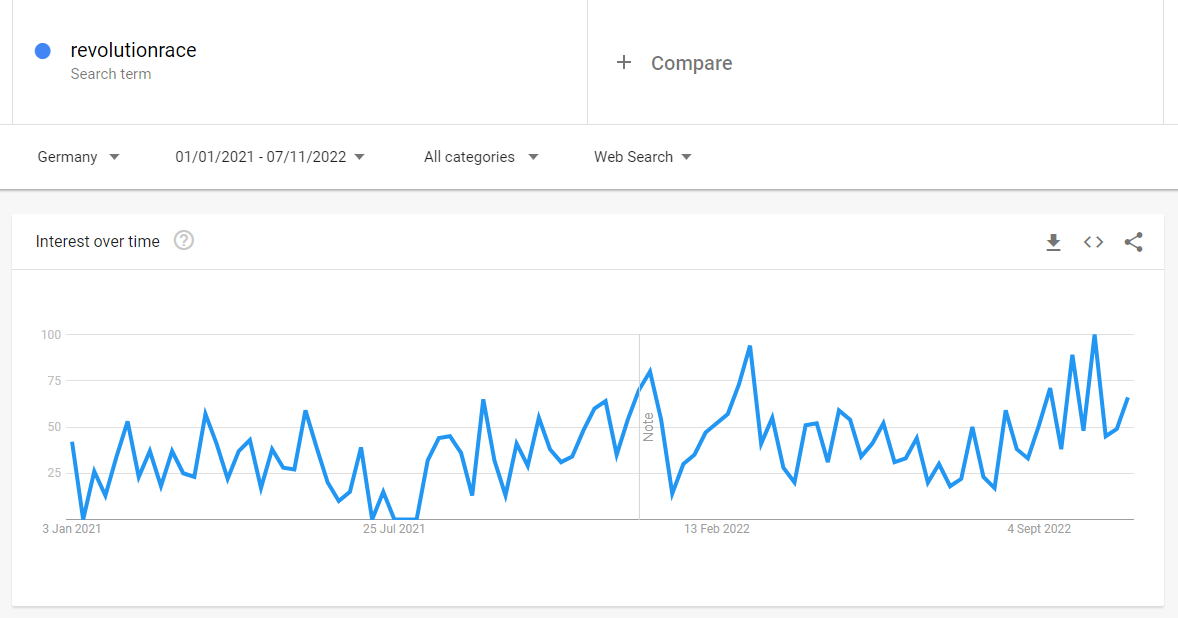Click the embed code icon
This screenshot has height=618, width=1178.
1093,242
